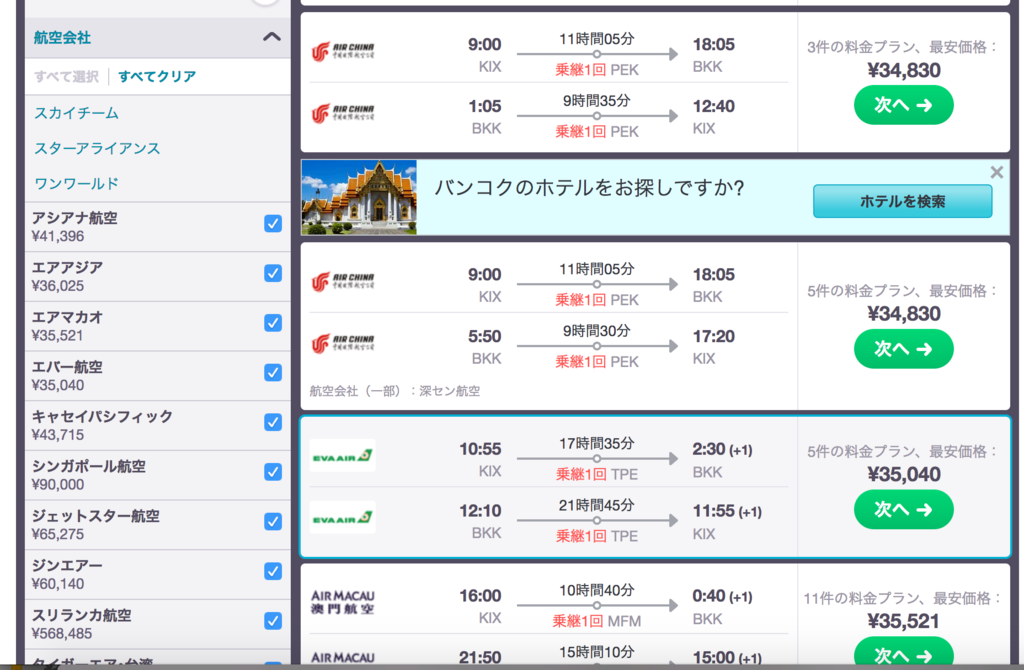Click the ¥35,040 EVA Air price
The height and width of the screenshot is (670, 1024).
pos(904,474)
